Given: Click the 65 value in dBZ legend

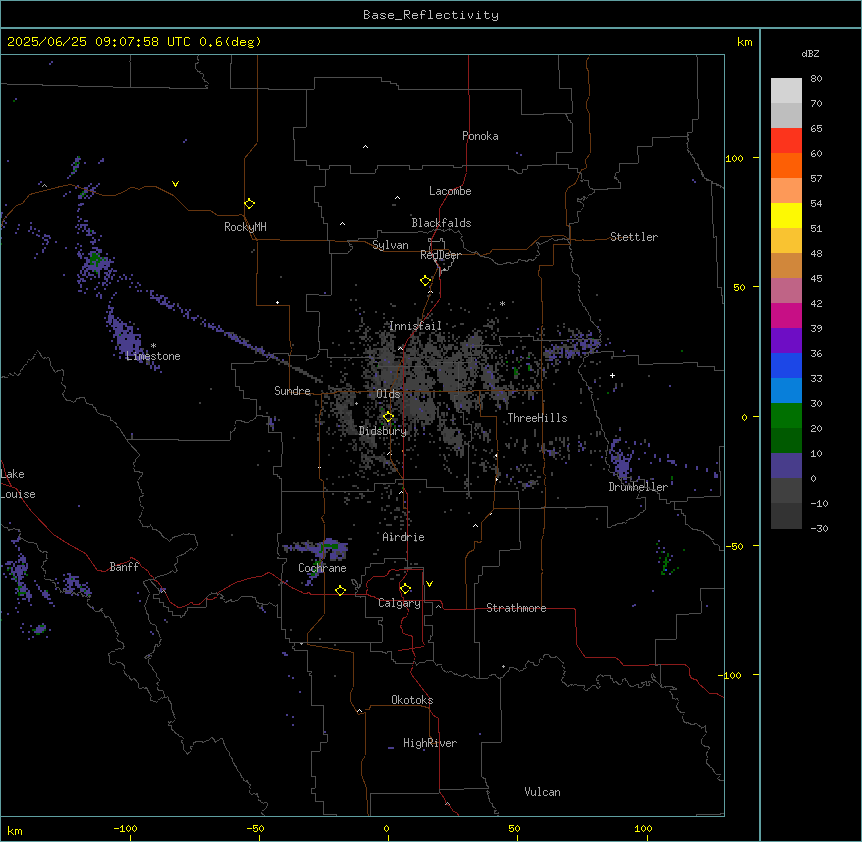Looking at the screenshot, I should click(x=816, y=129).
